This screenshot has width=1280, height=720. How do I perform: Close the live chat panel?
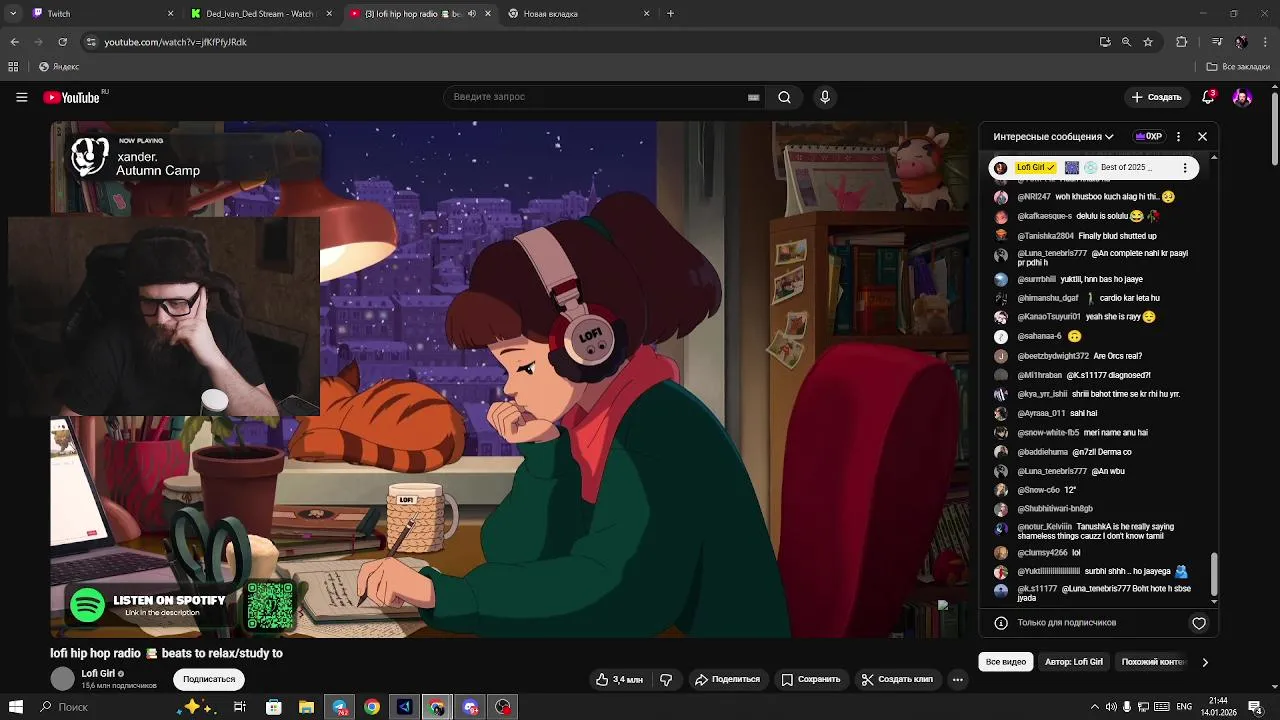(x=1202, y=136)
